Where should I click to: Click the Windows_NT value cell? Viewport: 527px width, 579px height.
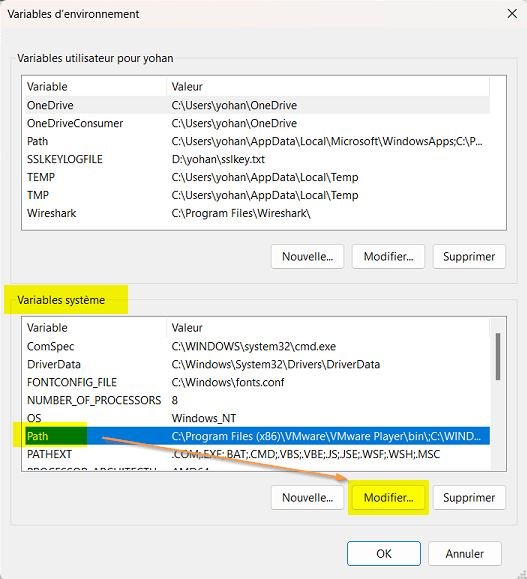(203, 418)
